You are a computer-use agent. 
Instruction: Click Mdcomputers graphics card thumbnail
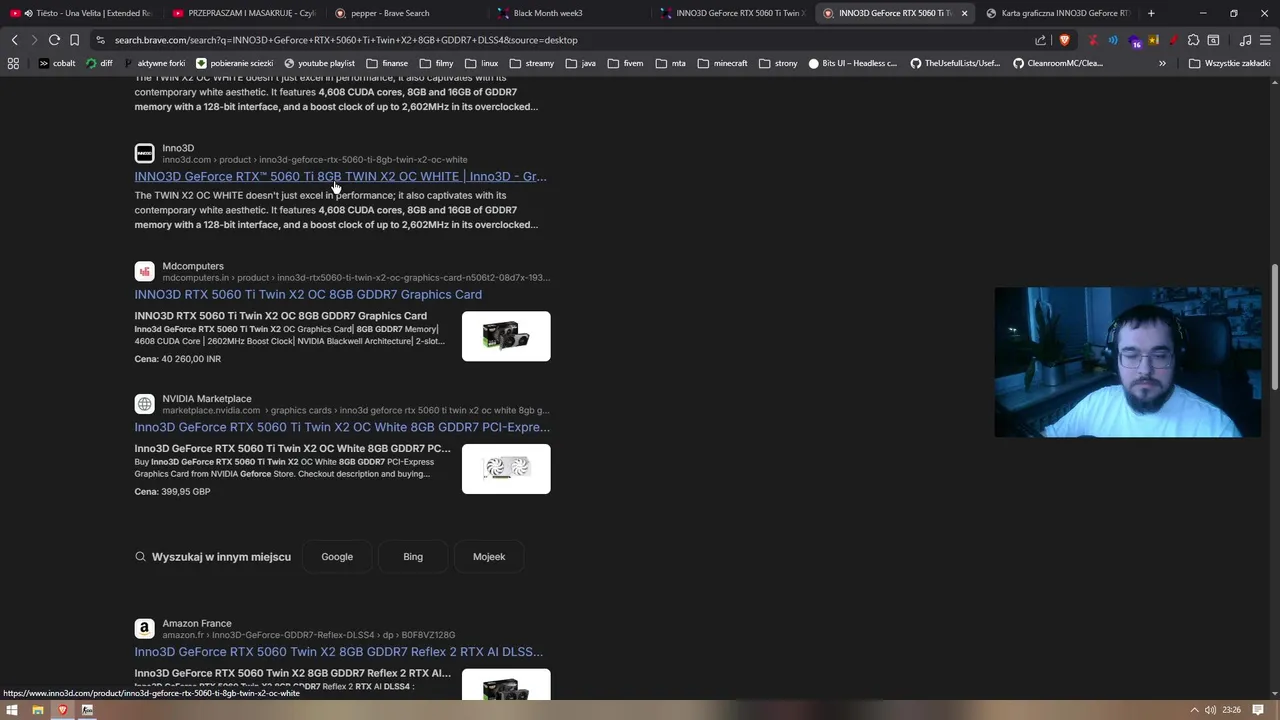506,336
